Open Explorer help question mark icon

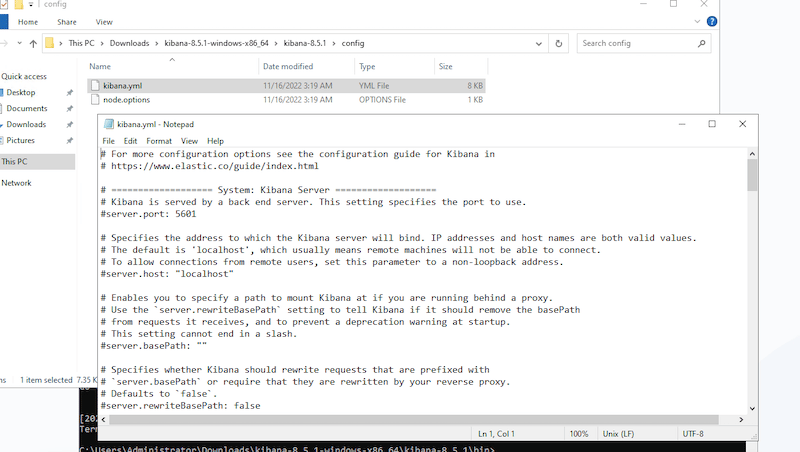[x=712, y=21]
